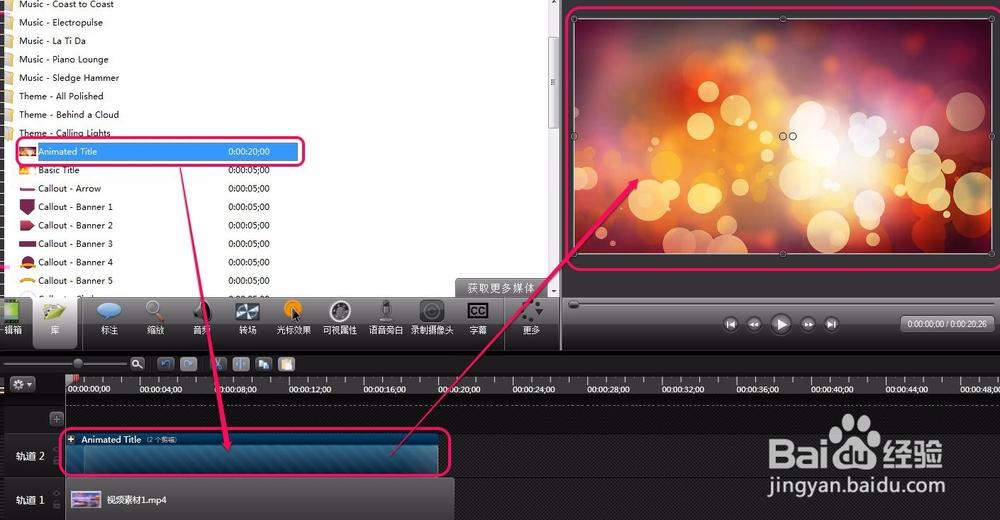Expand the More (更多) tools menu
This screenshot has width=1000, height=520.
pyautogui.click(x=531, y=318)
